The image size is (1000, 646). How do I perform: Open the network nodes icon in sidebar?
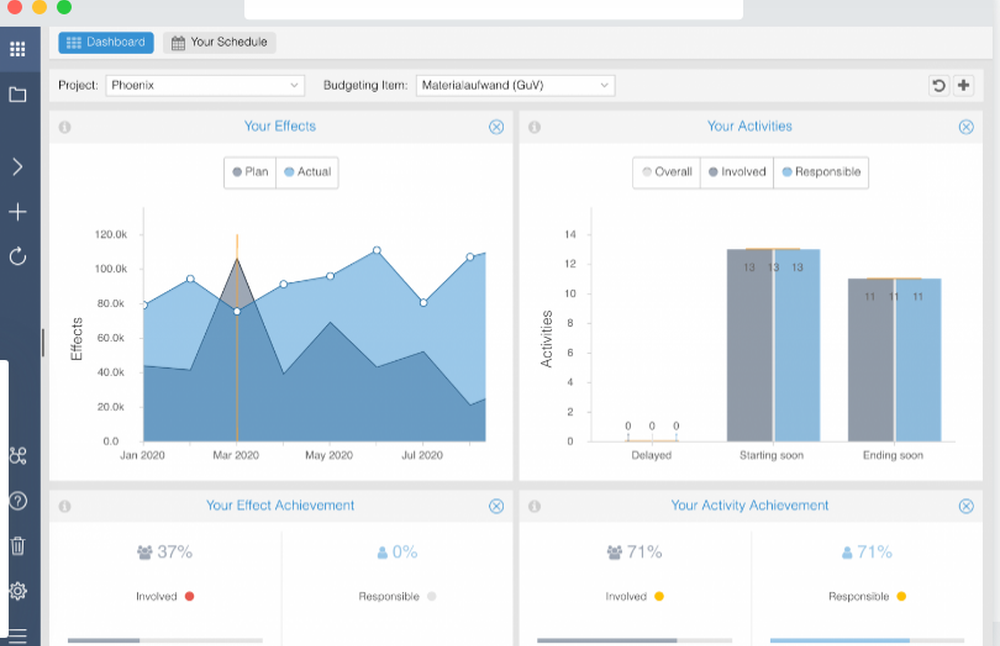tap(18, 455)
